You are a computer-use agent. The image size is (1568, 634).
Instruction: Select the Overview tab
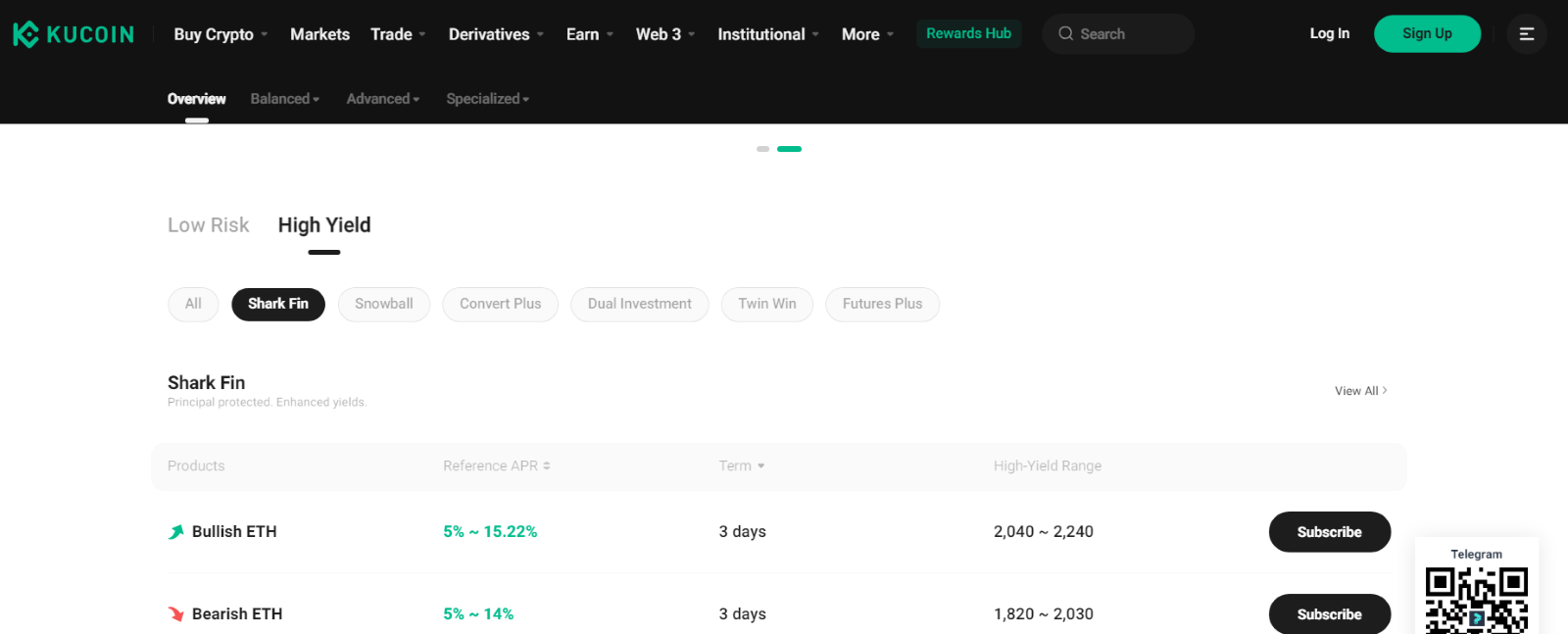pos(197,99)
